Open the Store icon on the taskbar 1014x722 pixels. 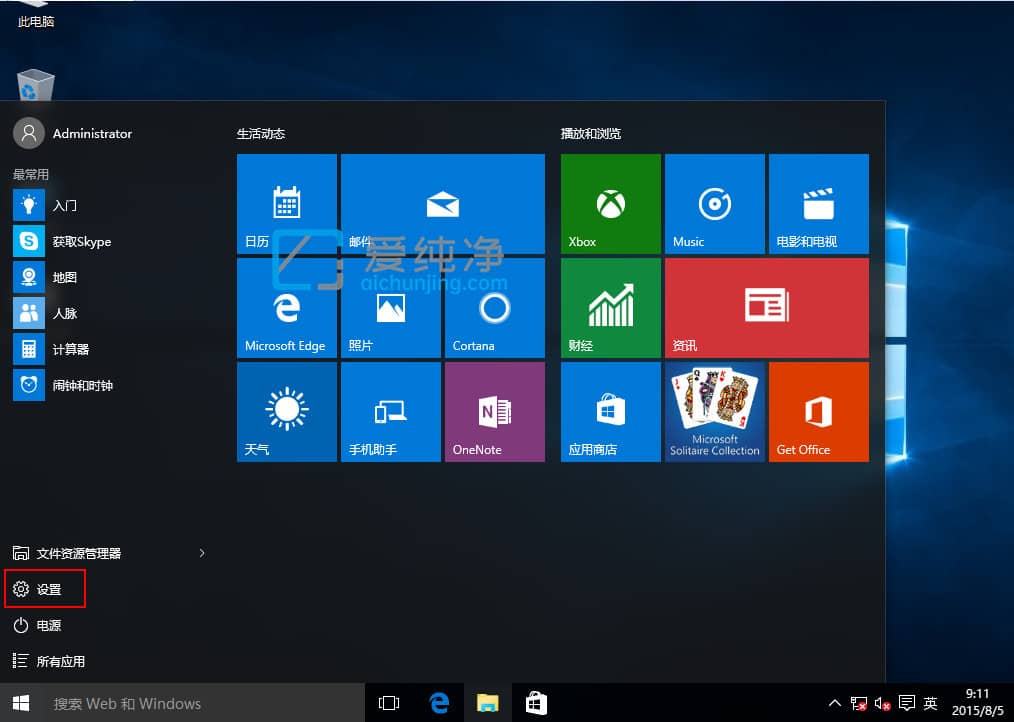(536, 702)
